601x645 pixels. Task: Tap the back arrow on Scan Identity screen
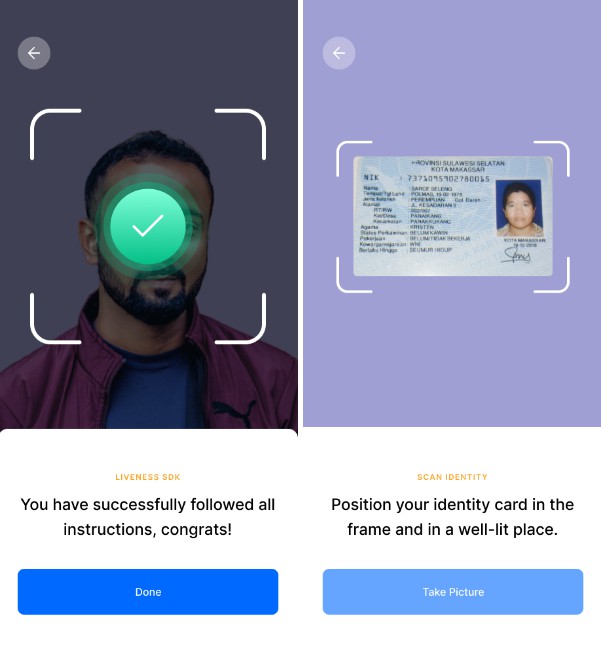[x=339, y=53]
